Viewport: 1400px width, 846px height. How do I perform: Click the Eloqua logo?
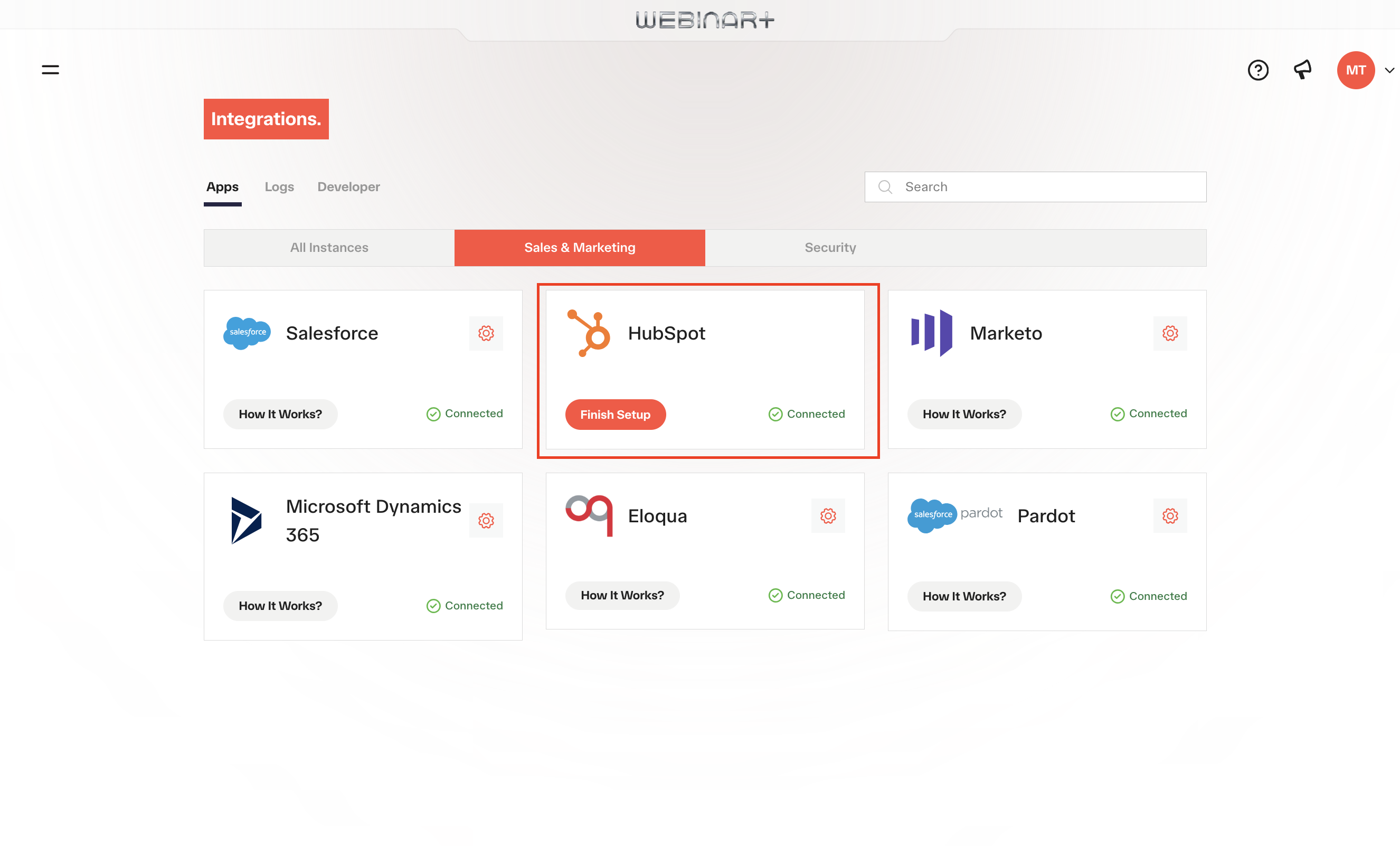[589, 515]
